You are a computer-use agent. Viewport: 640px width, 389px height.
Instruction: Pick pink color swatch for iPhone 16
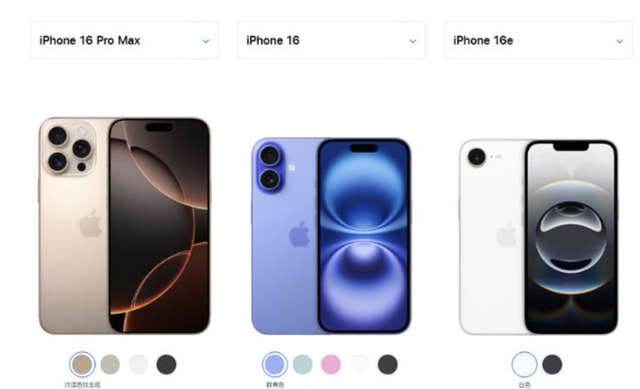point(331,364)
